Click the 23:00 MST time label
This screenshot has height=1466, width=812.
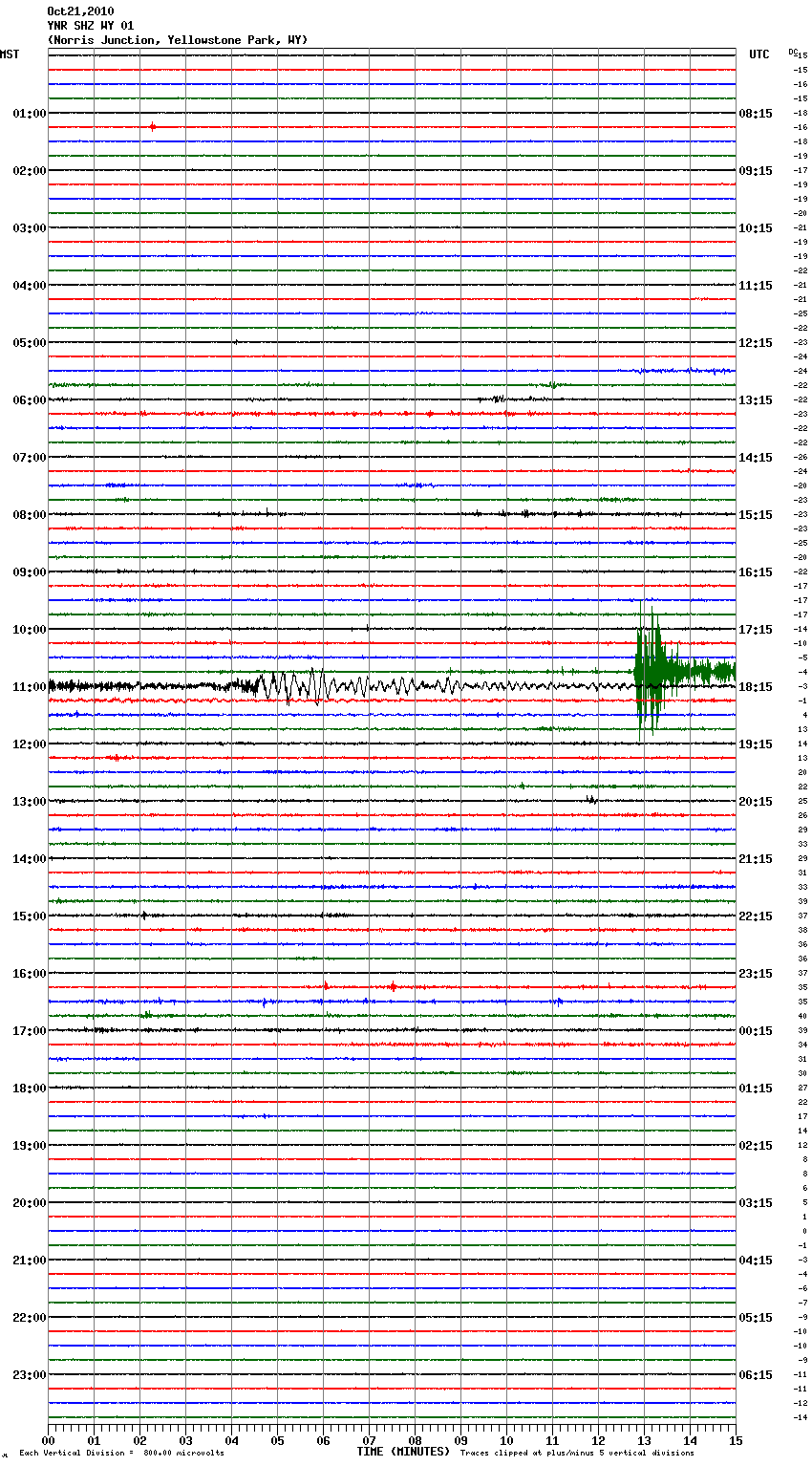point(30,1375)
